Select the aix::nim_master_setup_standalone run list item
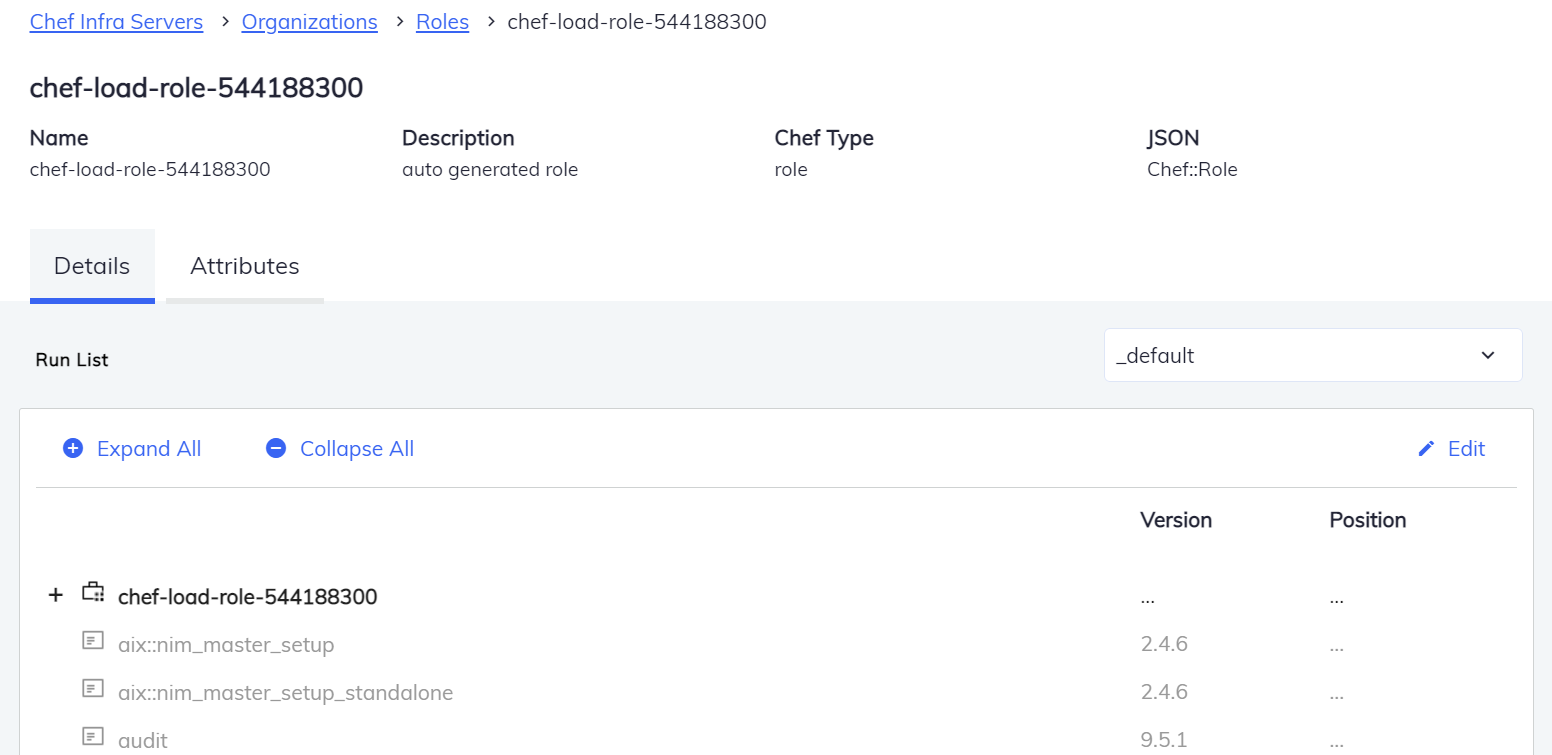 point(285,693)
